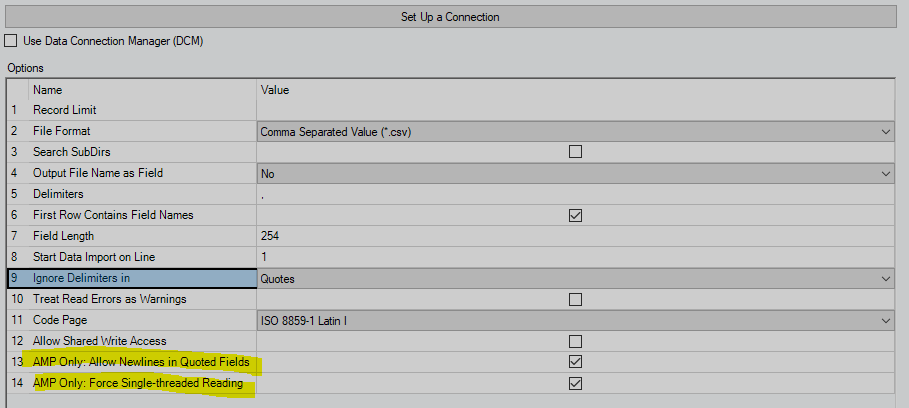The image size is (909, 408).
Task: Click the Start Data Import on Line value
Action: point(575,257)
